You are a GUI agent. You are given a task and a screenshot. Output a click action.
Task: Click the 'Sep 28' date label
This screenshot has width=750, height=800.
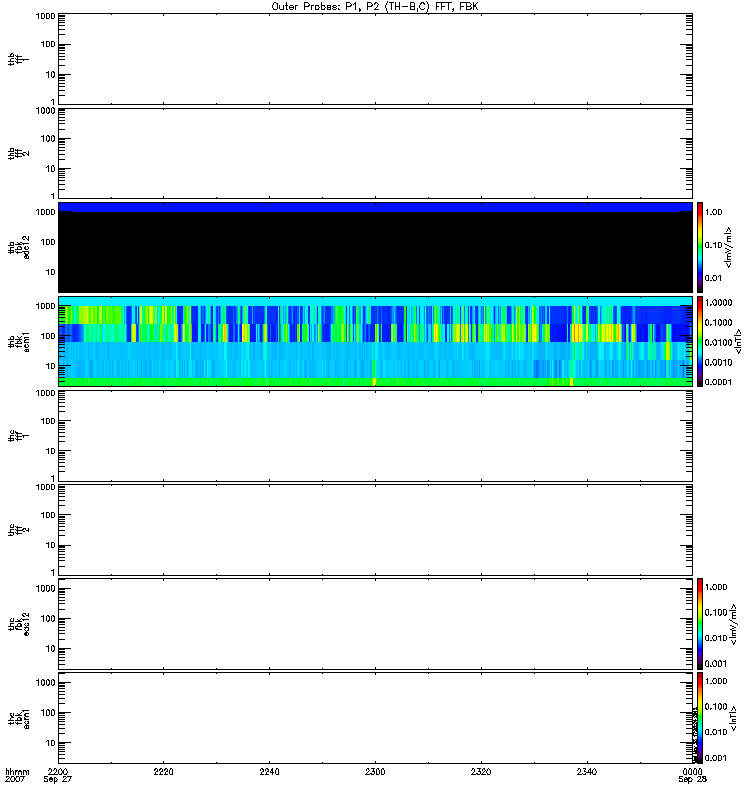692,779
